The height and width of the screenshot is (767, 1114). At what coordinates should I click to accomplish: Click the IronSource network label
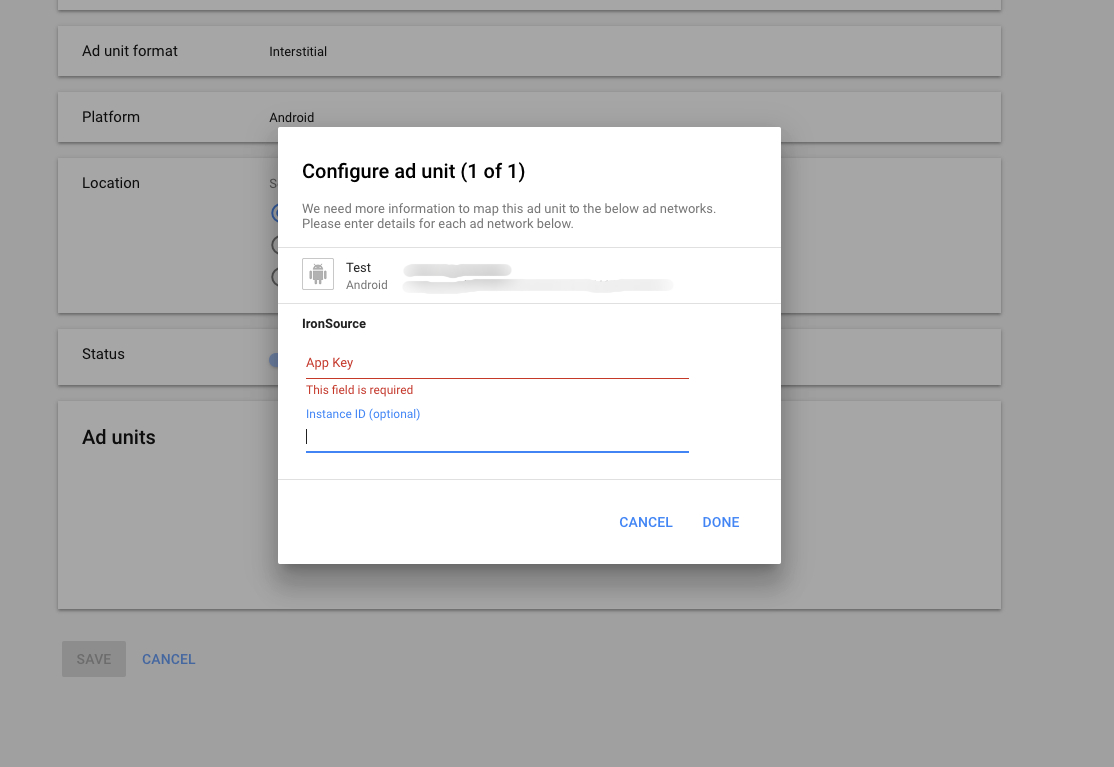[x=334, y=323]
